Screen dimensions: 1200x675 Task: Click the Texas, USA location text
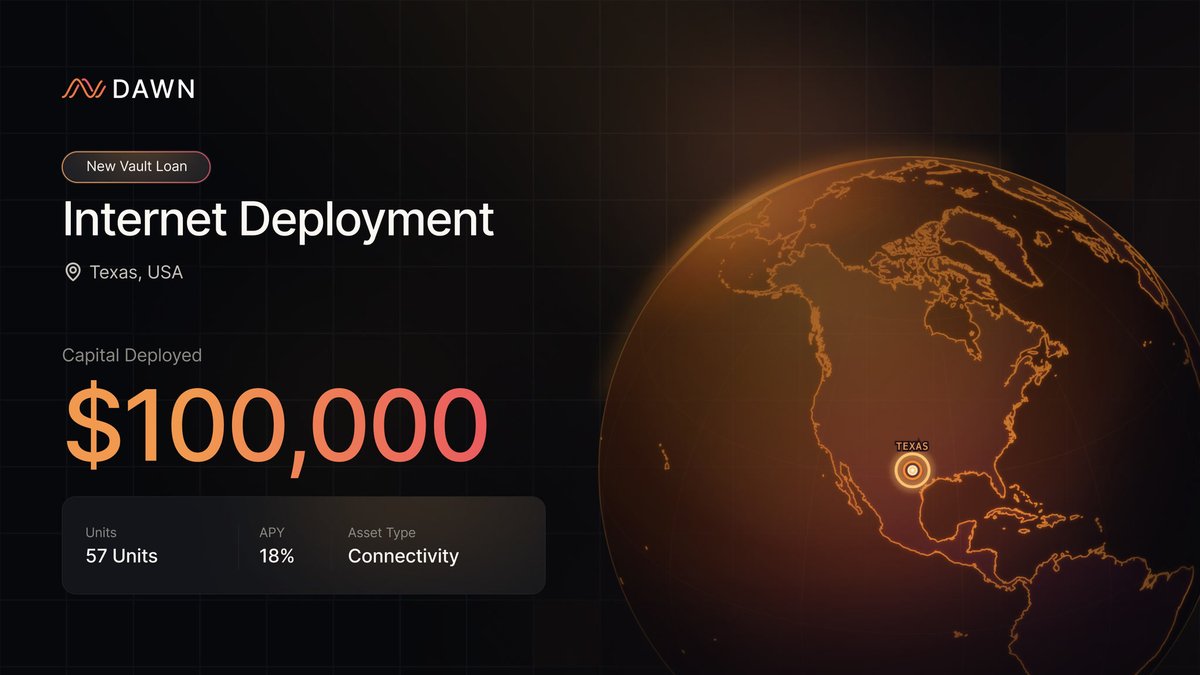(136, 272)
